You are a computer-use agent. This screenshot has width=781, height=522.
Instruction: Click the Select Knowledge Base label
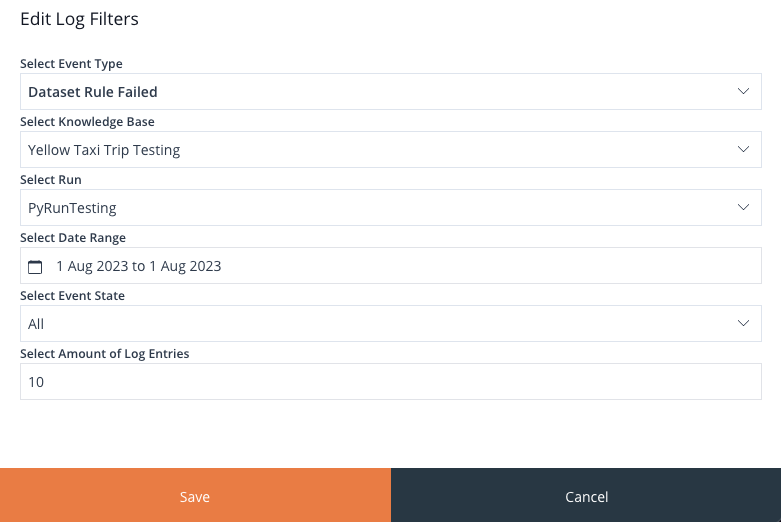(87, 122)
